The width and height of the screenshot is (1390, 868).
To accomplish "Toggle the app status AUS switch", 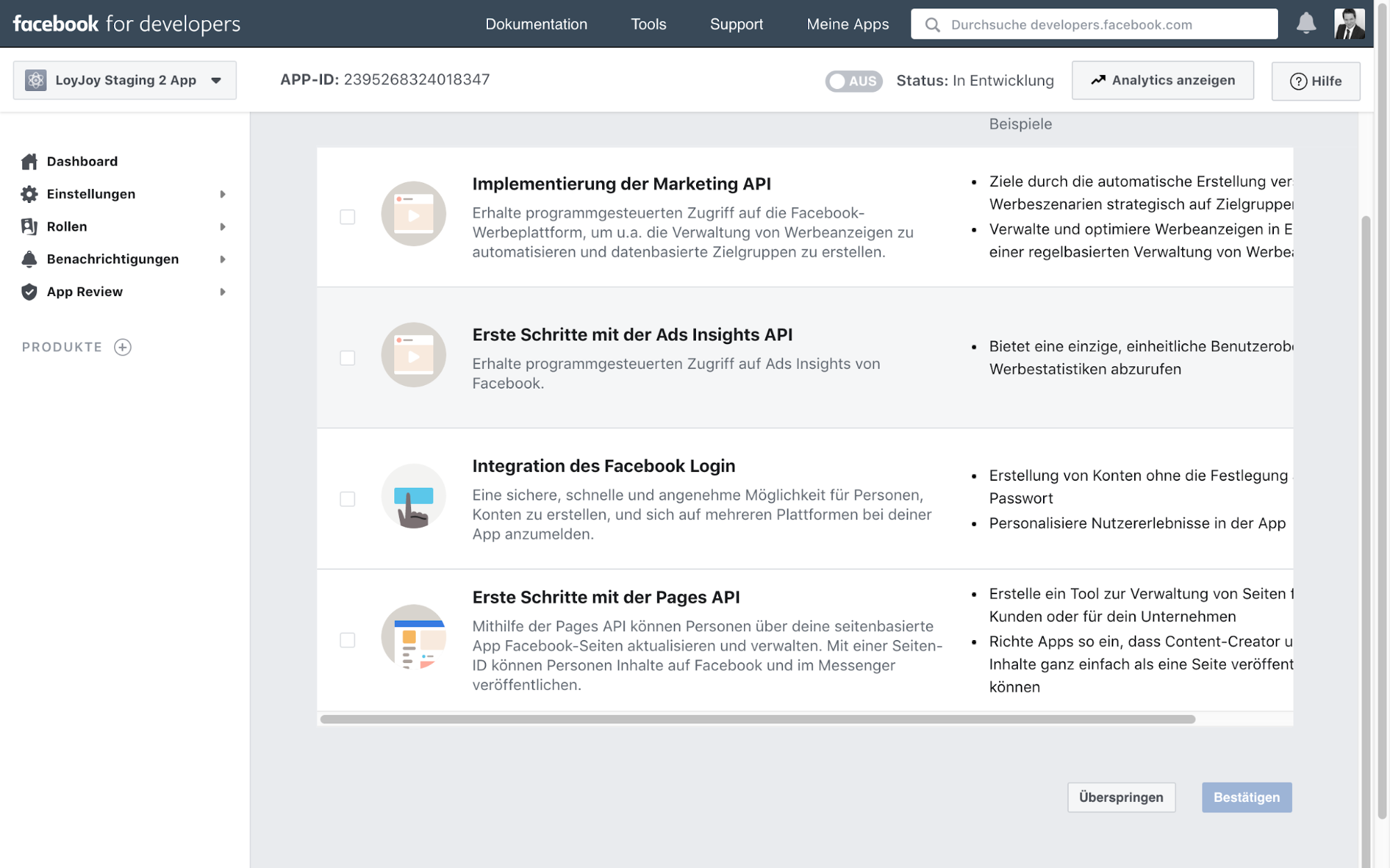I will point(853,81).
